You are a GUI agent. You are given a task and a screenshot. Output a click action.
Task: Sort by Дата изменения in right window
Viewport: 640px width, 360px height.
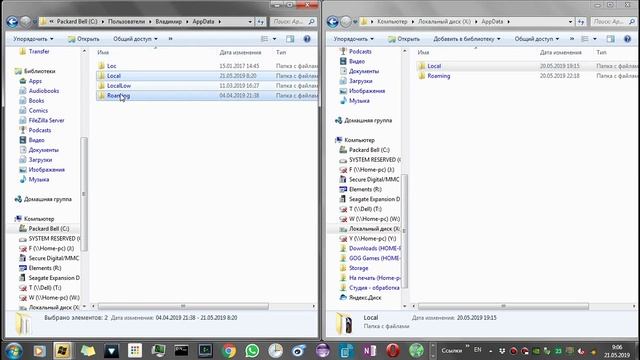coord(560,52)
